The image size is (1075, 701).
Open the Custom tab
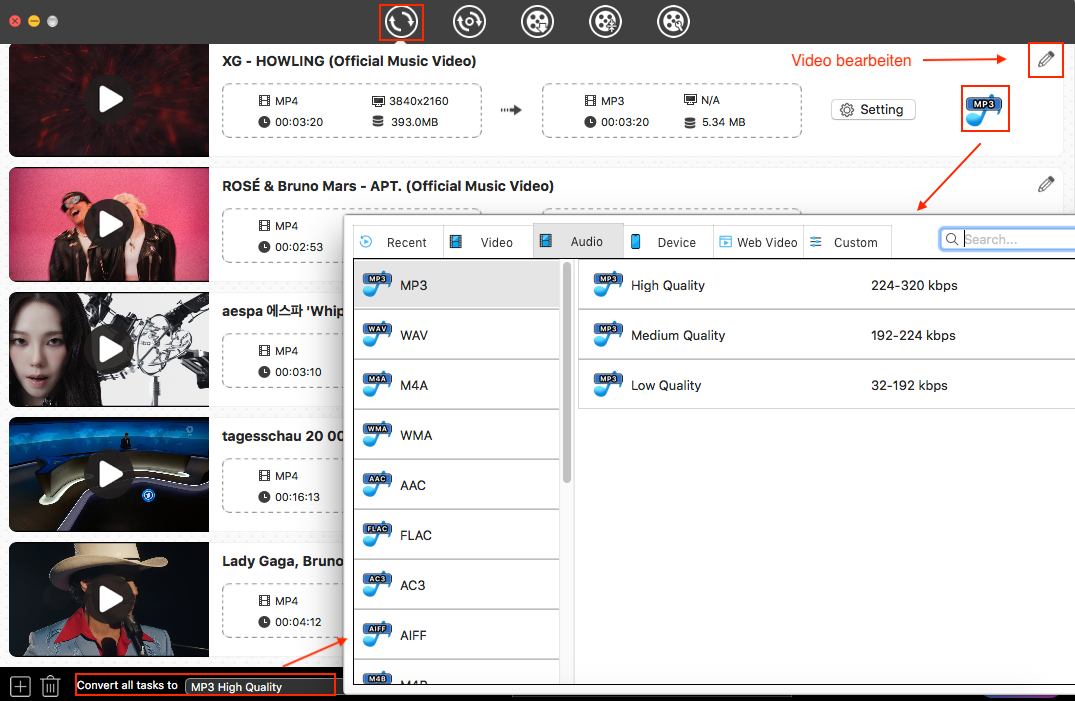[847, 242]
